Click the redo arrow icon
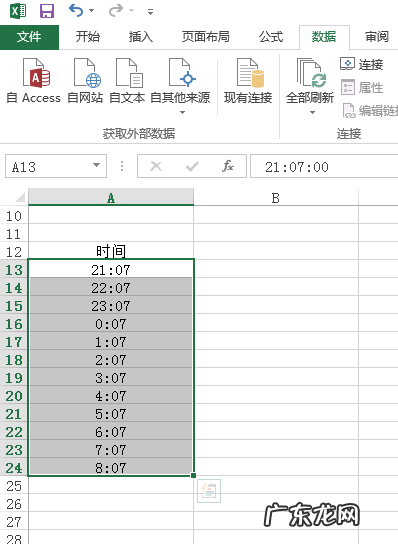The width and height of the screenshot is (398, 544). (116, 10)
